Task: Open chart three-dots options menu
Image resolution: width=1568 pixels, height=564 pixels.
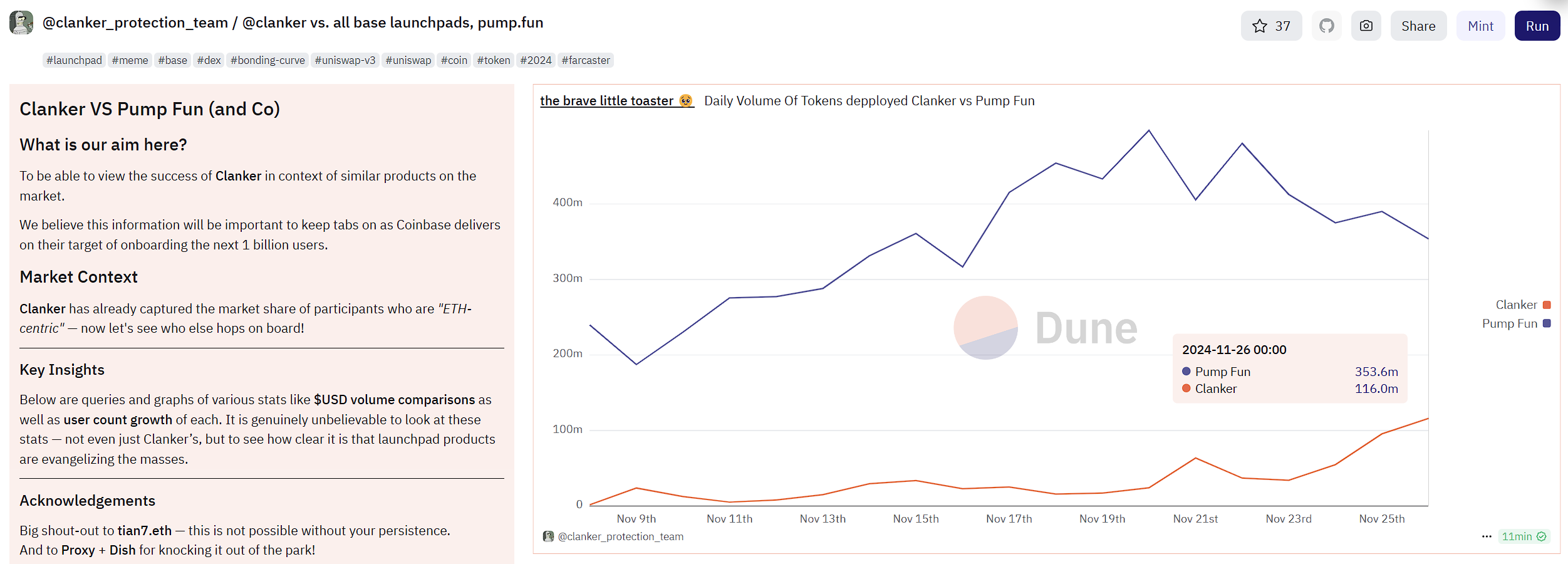Action: [x=1487, y=536]
